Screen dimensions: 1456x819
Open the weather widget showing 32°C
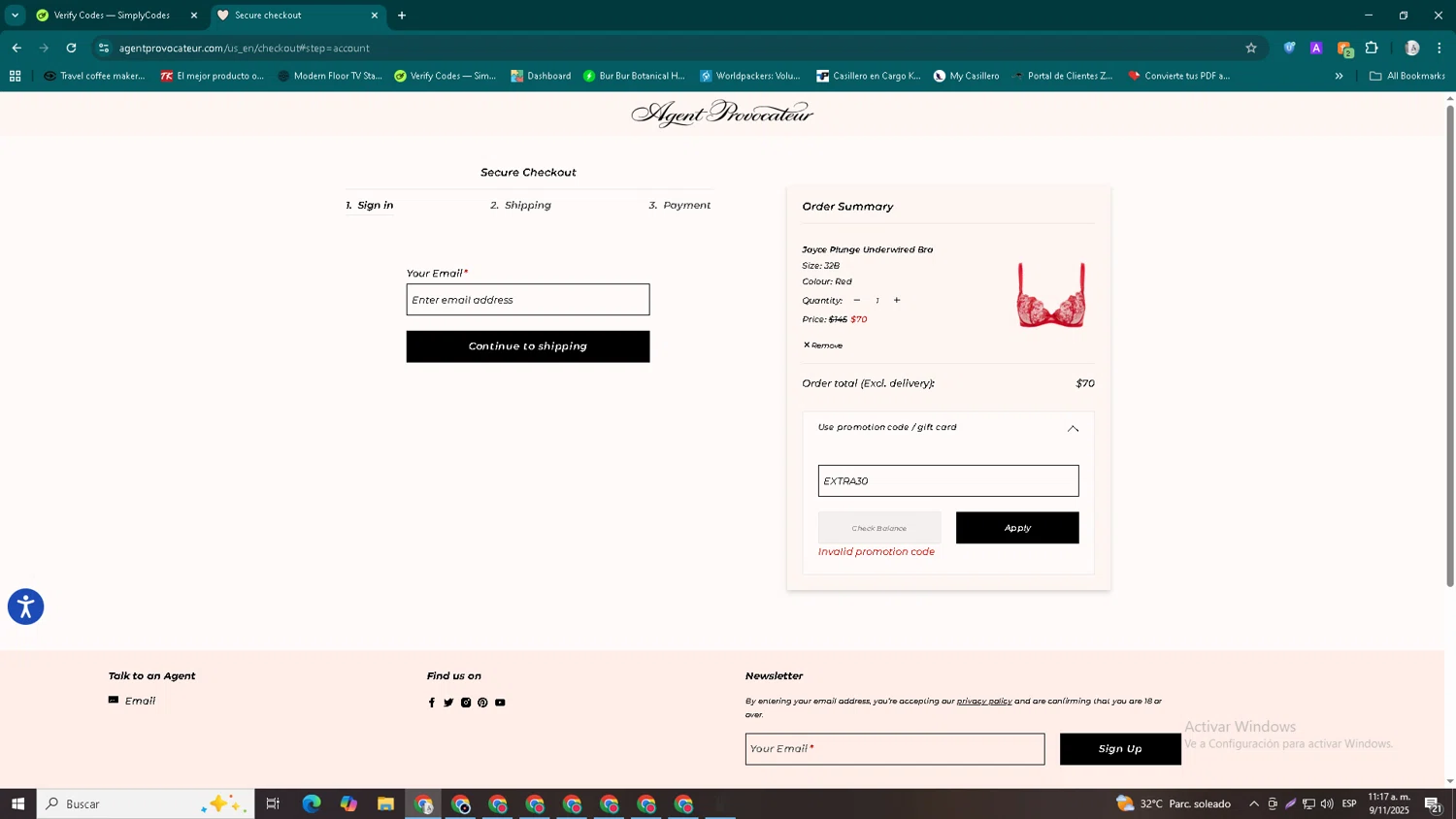click(x=1174, y=803)
